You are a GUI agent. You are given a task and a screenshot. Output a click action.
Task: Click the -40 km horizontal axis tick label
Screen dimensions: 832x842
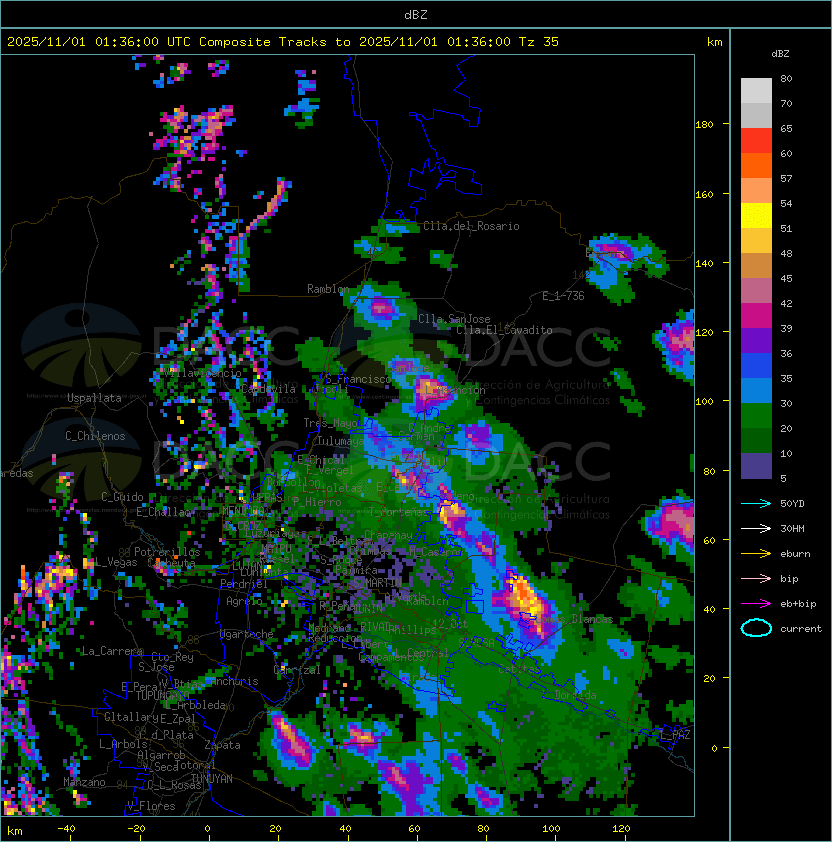coord(66,829)
